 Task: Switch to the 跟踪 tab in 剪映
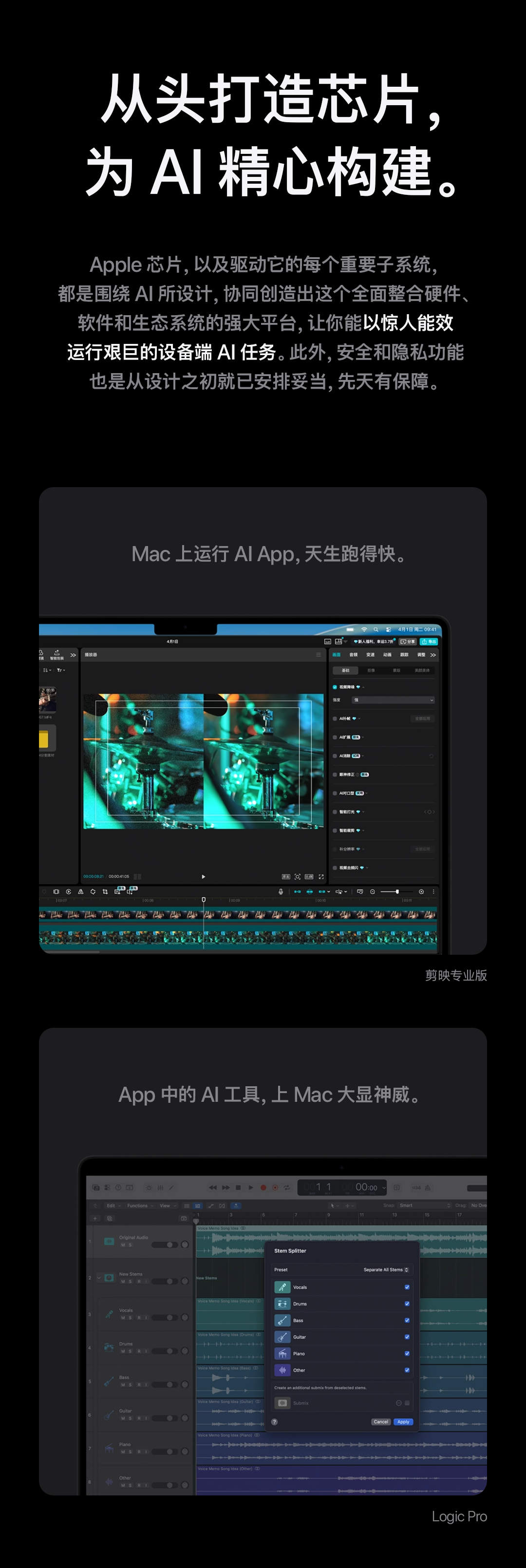click(x=404, y=655)
